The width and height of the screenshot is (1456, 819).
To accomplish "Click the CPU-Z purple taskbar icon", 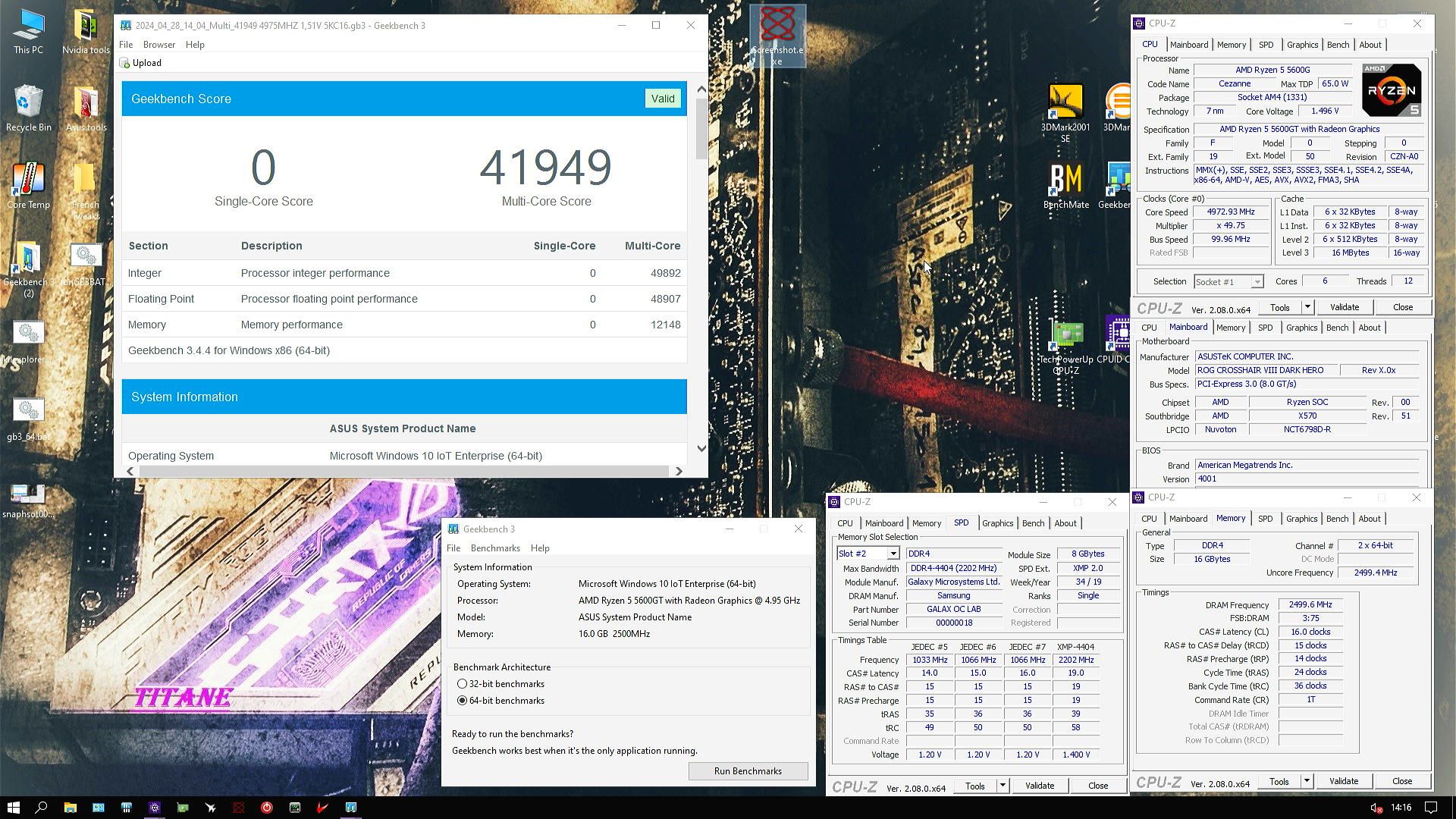I will point(155,808).
